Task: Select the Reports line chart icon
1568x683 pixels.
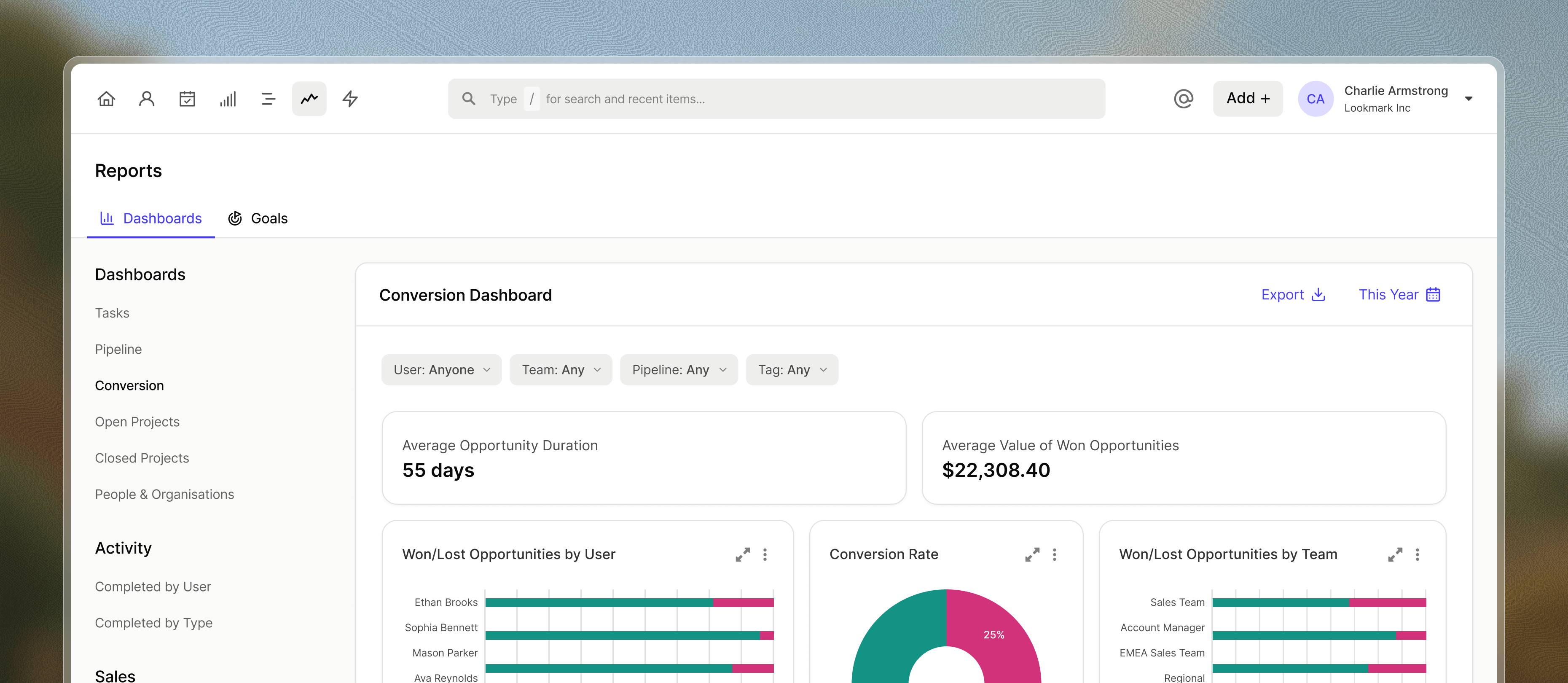Action: (309, 99)
